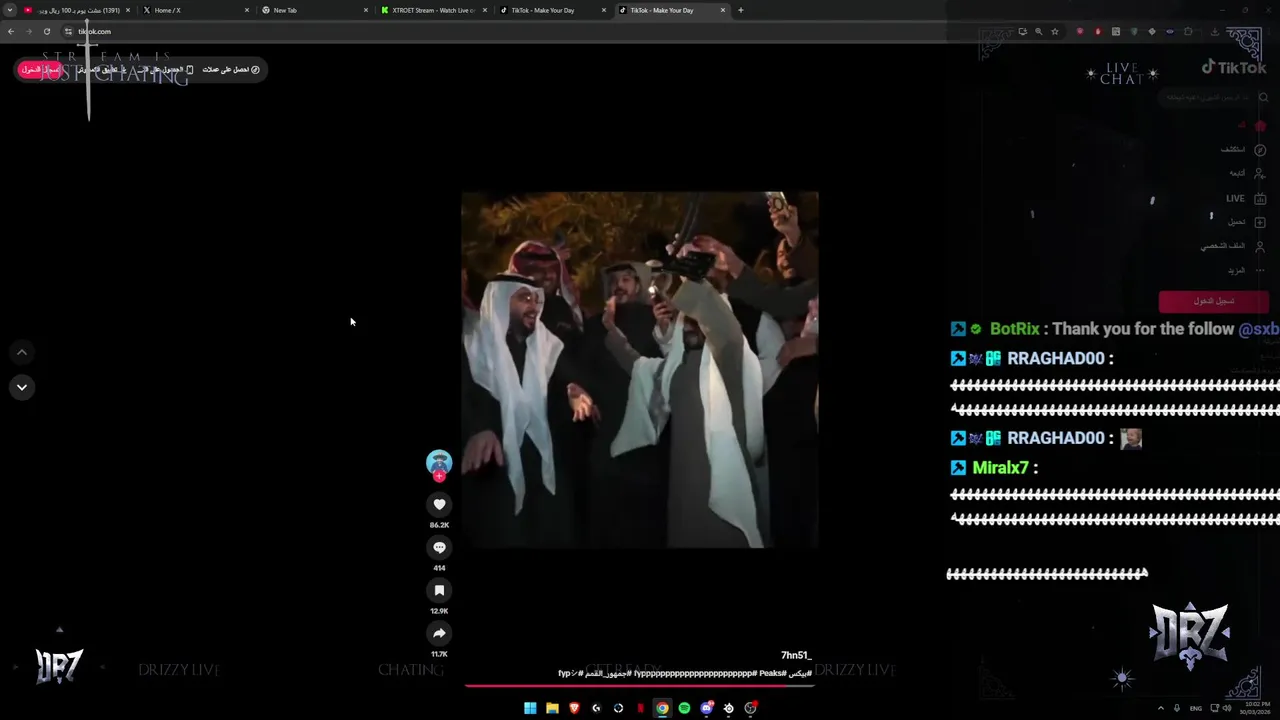Like the TikTok video with heart icon
This screenshot has width=1280, height=720.
(x=439, y=505)
